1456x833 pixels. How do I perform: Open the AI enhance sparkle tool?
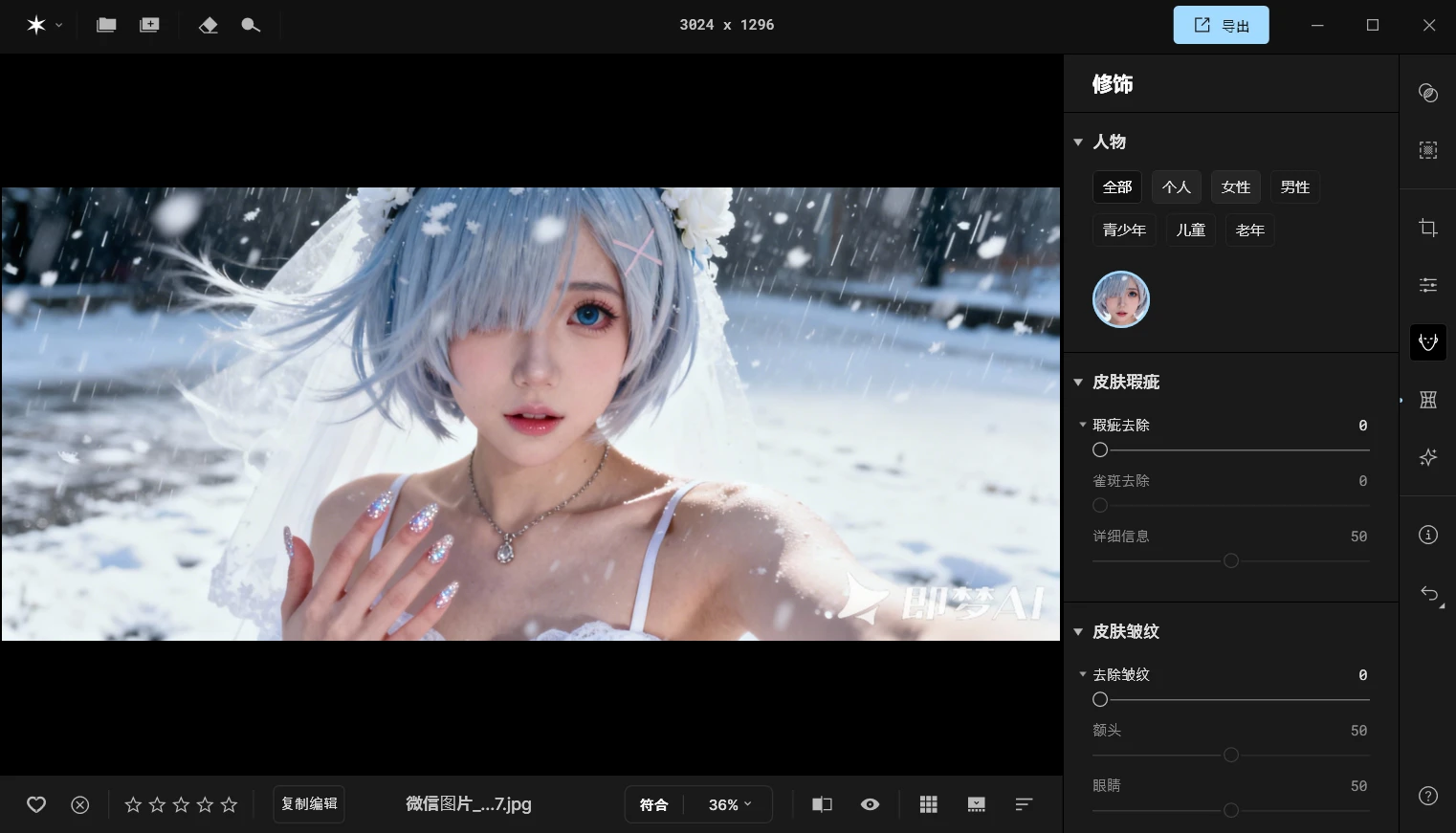coord(1427,457)
